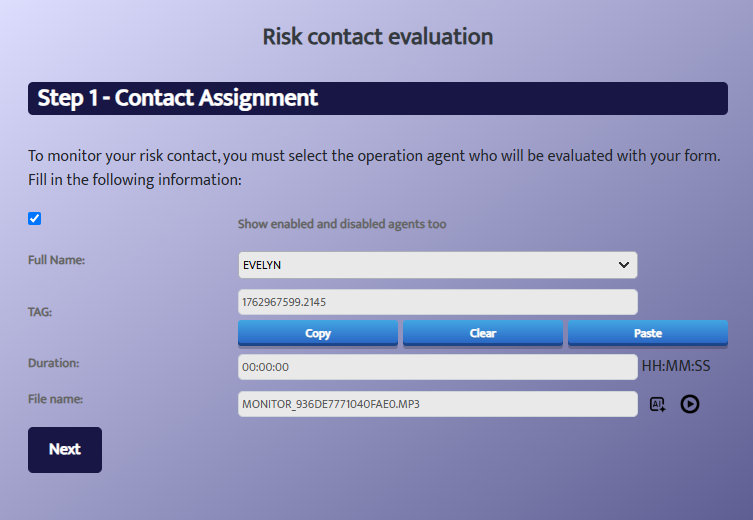Click the 'Full Name:' label
The height and width of the screenshot is (520, 753).
(56, 260)
